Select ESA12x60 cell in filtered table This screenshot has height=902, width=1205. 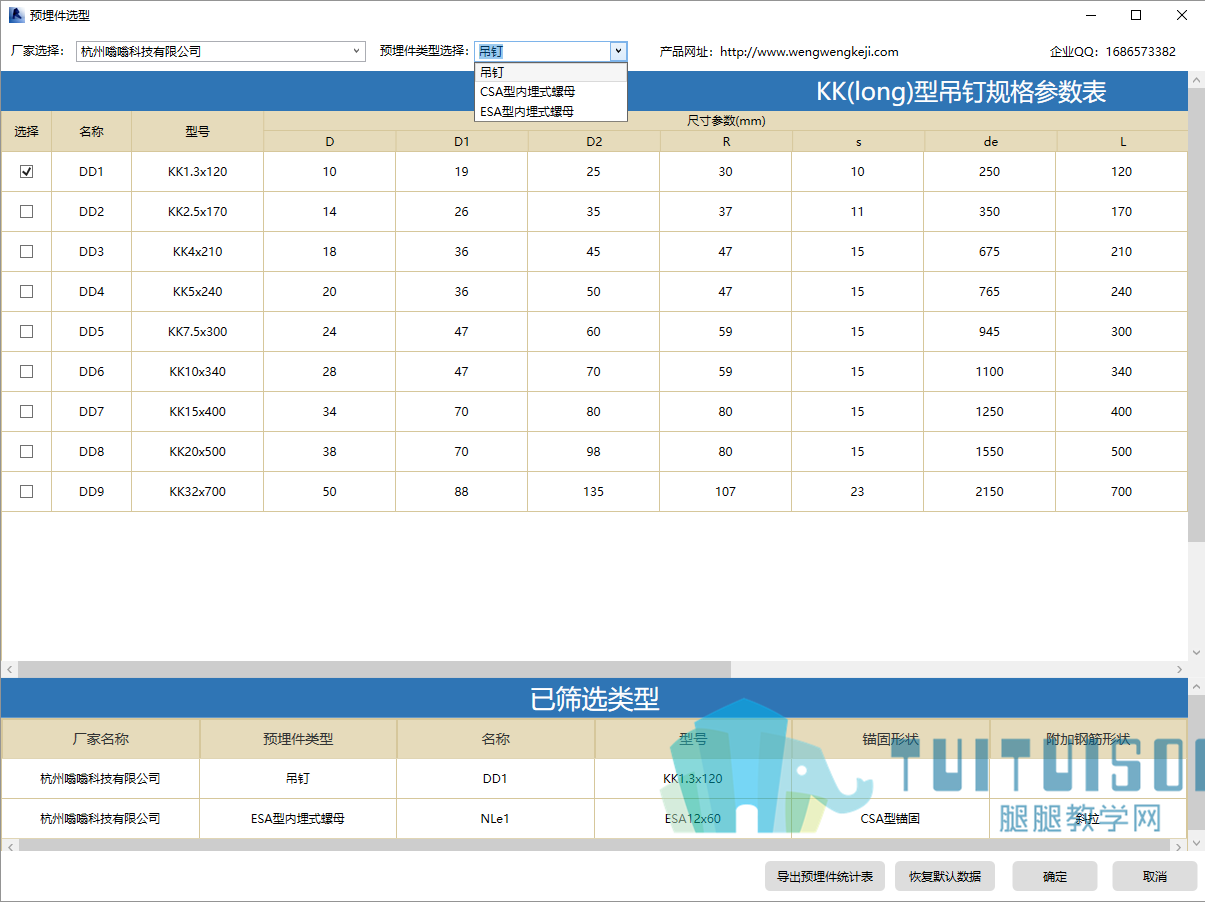click(692, 818)
